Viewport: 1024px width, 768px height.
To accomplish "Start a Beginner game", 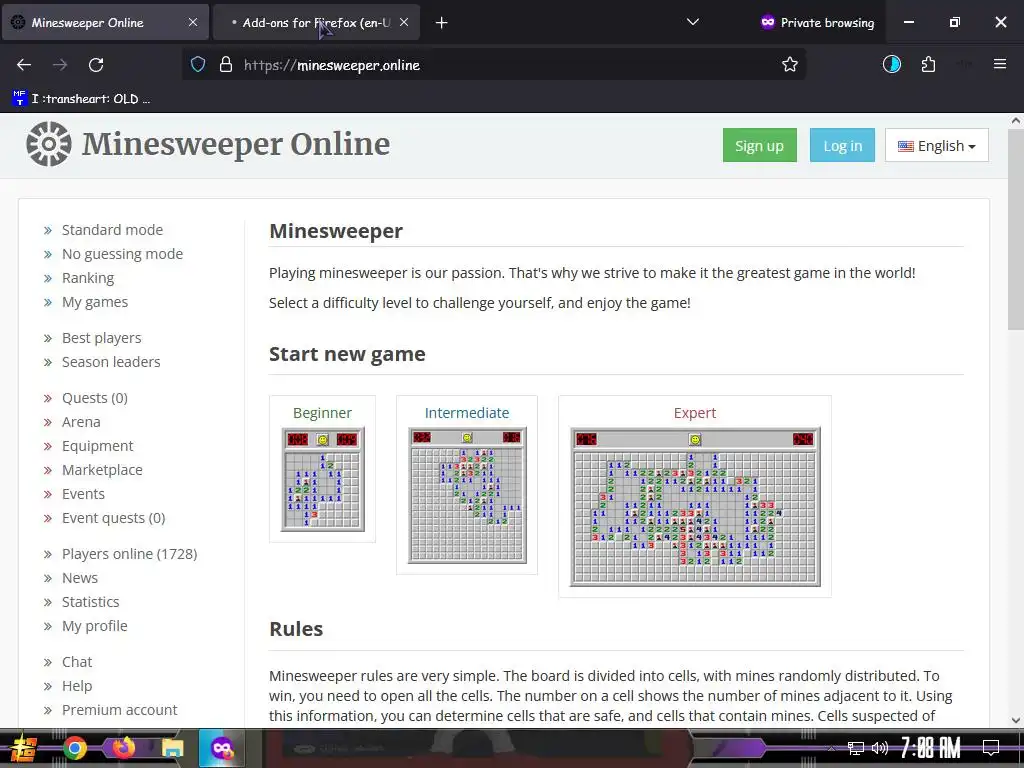I will tap(322, 413).
